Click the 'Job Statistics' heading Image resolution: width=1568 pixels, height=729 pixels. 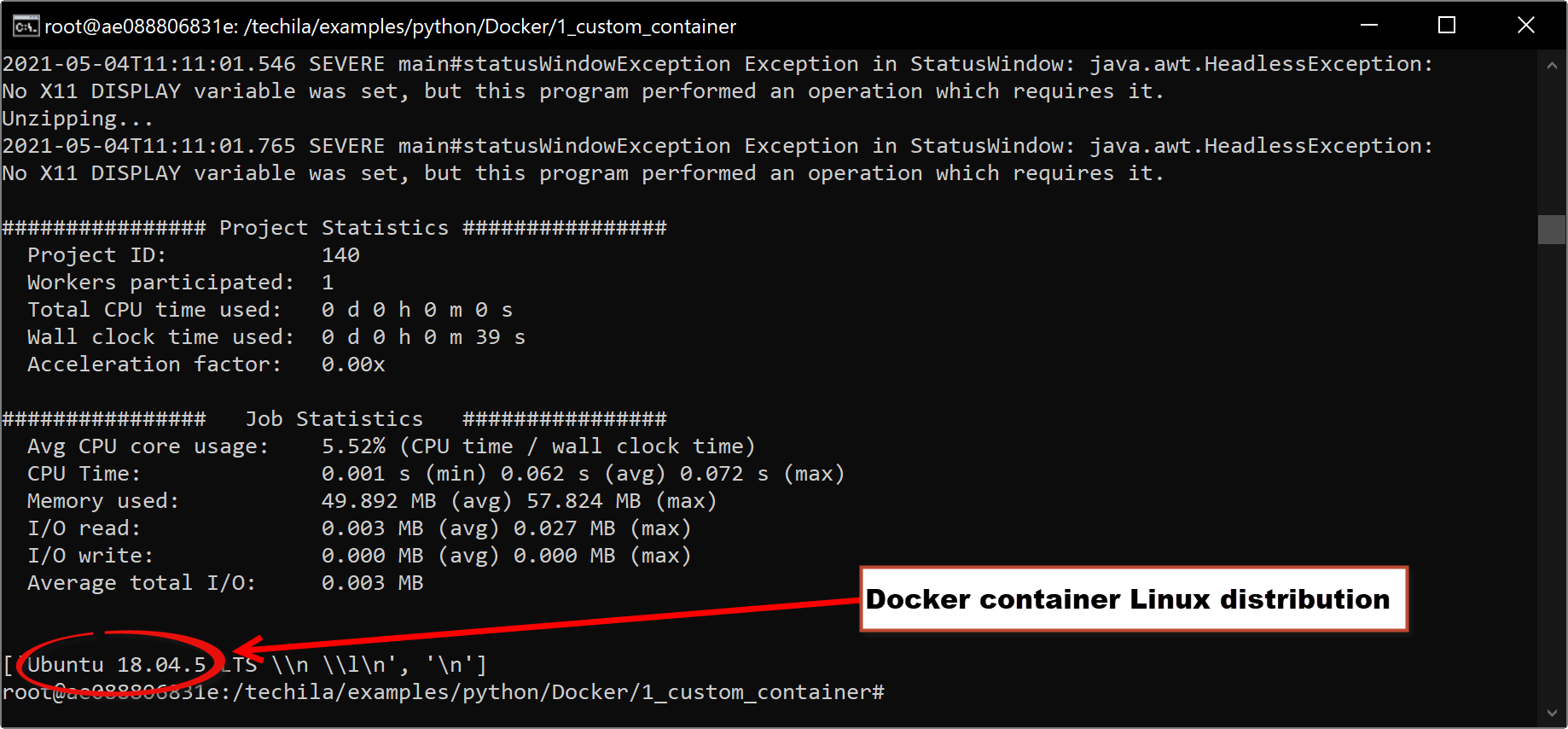point(334,419)
